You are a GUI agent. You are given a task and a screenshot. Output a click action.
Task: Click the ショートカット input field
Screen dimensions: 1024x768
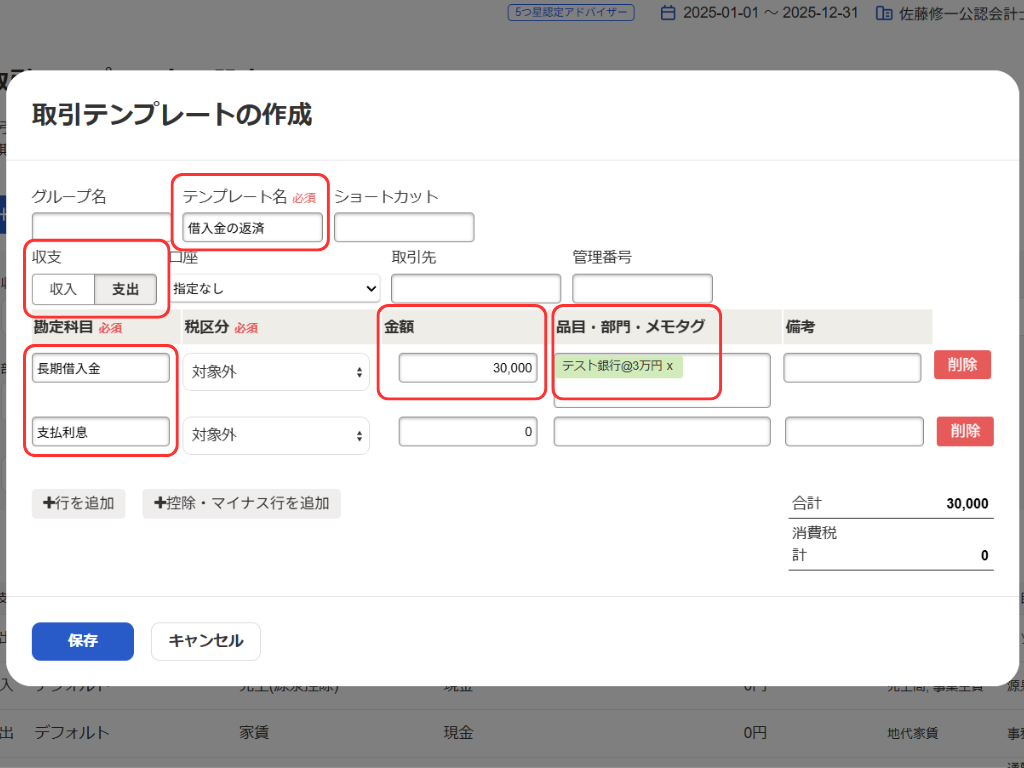click(x=404, y=228)
